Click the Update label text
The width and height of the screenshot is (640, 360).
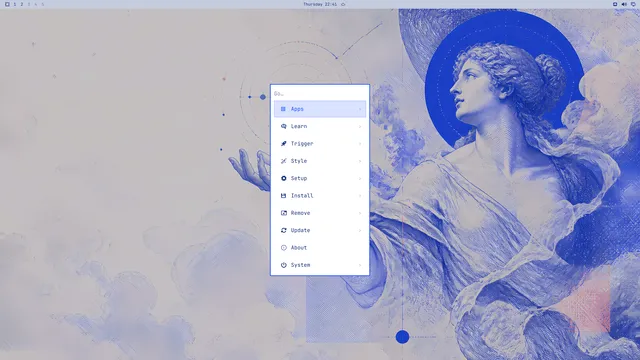300,230
